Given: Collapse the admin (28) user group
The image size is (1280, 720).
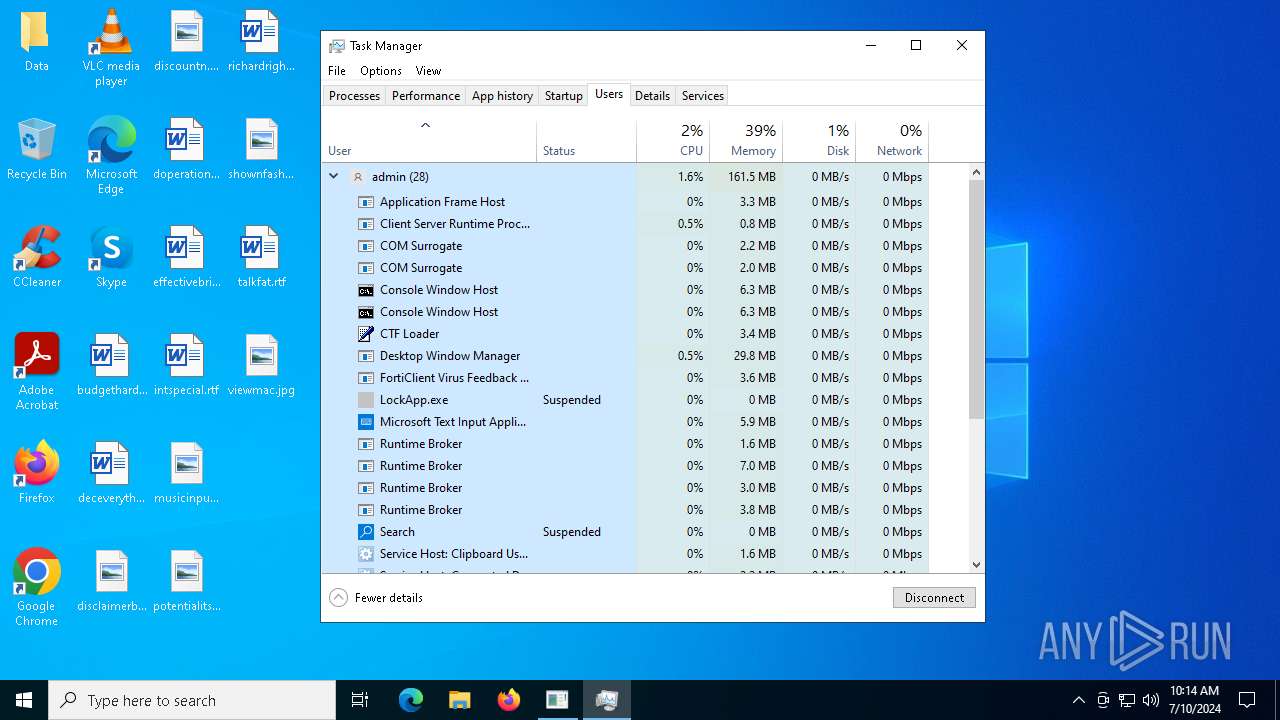Looking at the screenshot, I should click(334, 177).
